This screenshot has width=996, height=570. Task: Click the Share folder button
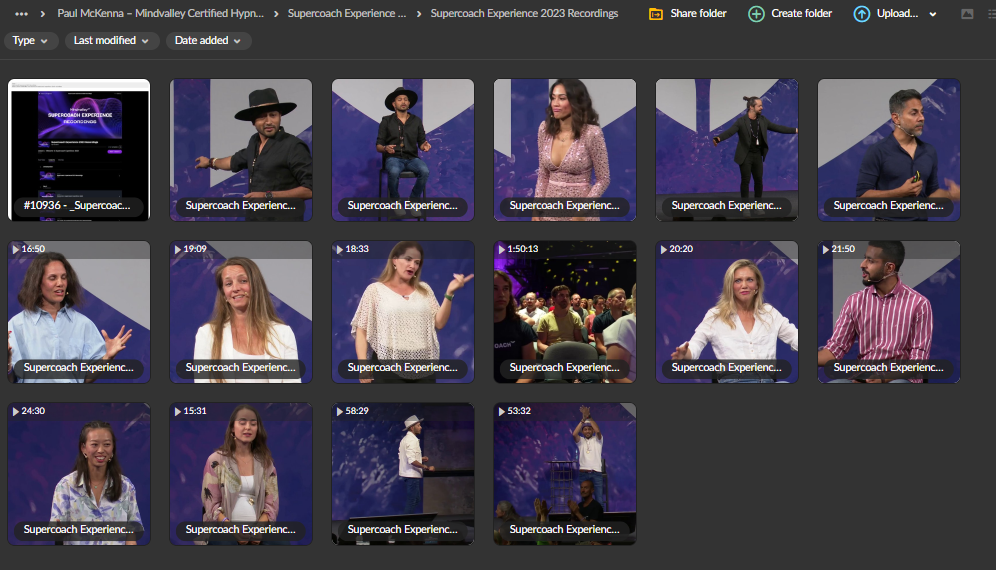(687, 13)
